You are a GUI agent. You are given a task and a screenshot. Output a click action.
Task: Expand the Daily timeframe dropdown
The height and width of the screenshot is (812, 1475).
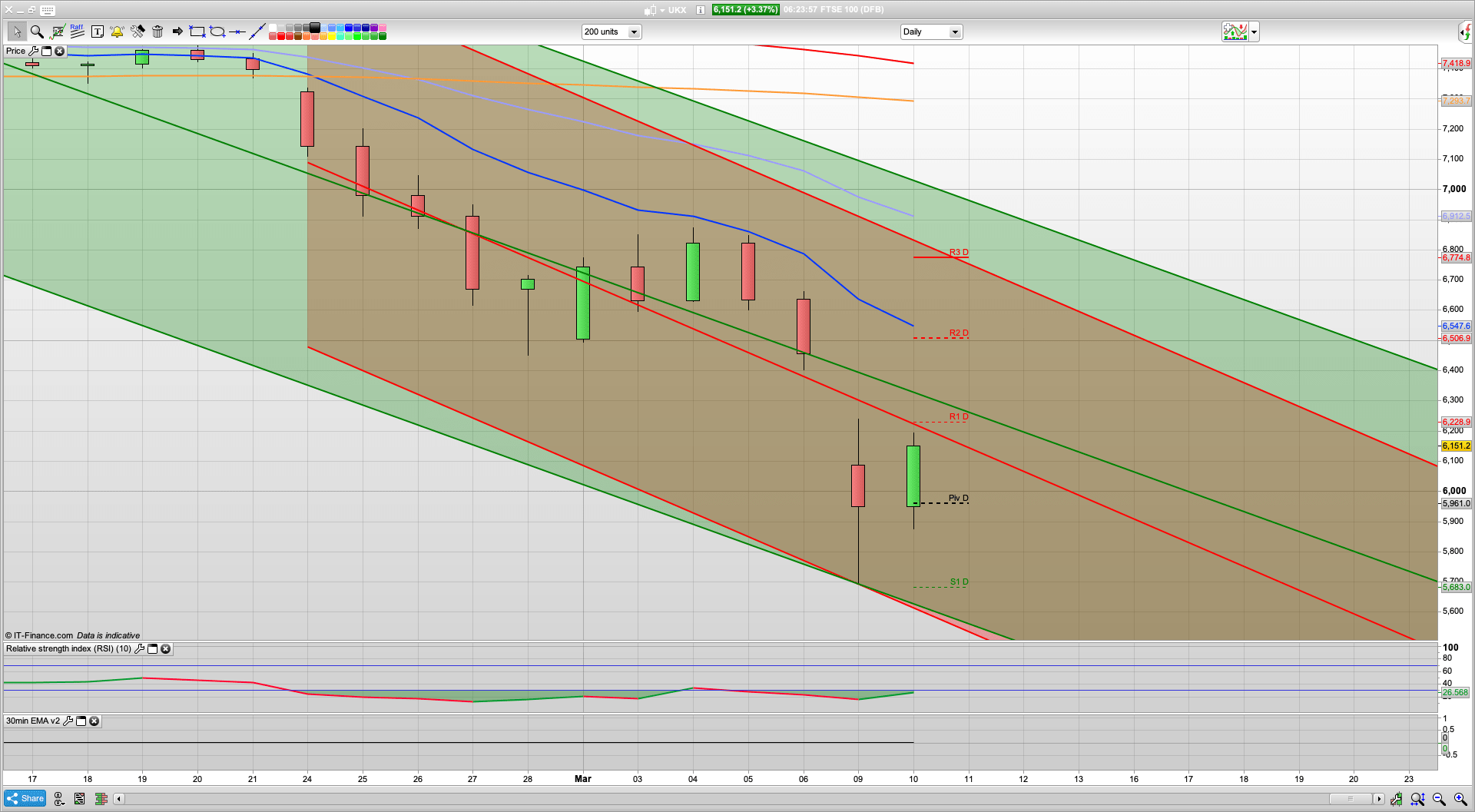(x=955, y=32)
